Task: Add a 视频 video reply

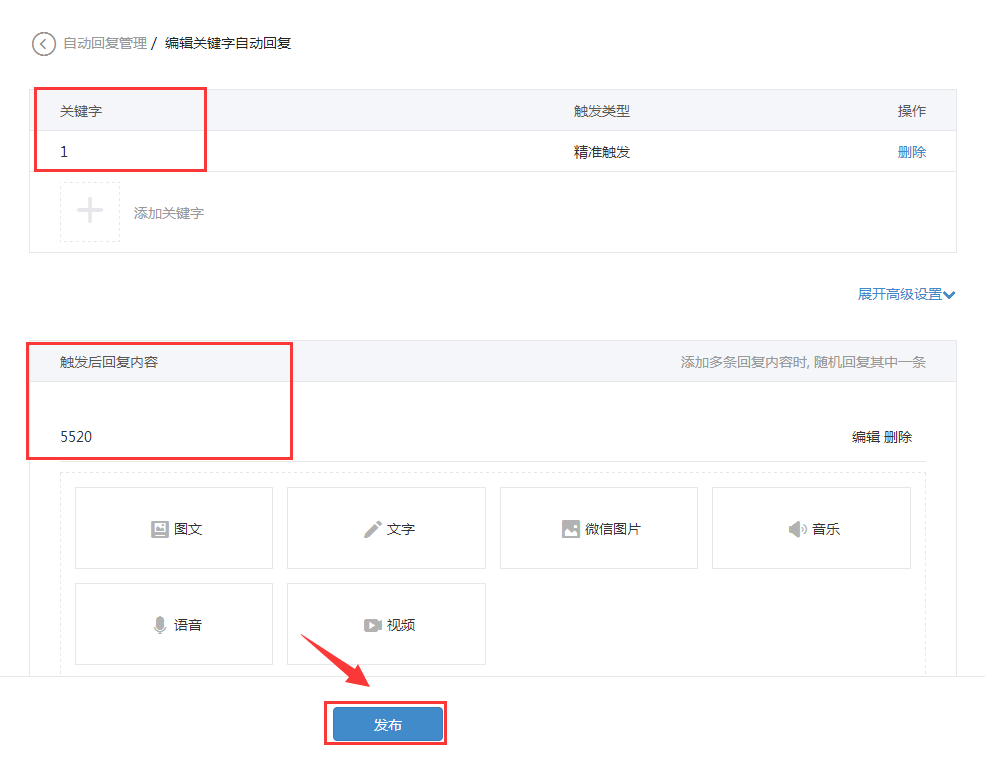Action: [386, 624]
